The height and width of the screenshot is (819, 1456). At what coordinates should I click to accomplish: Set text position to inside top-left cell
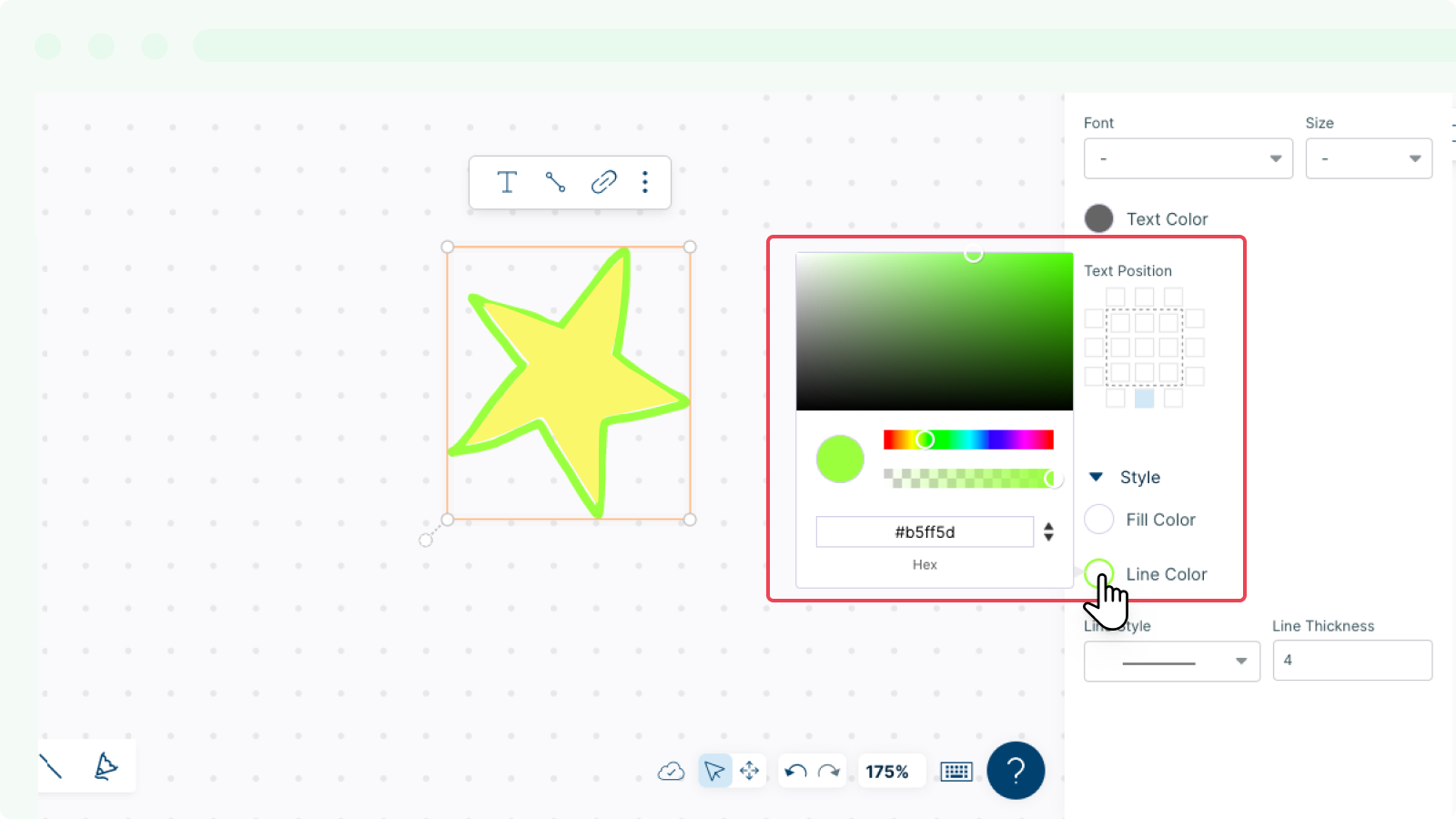pyautogui.click(x=1120, y=322)
